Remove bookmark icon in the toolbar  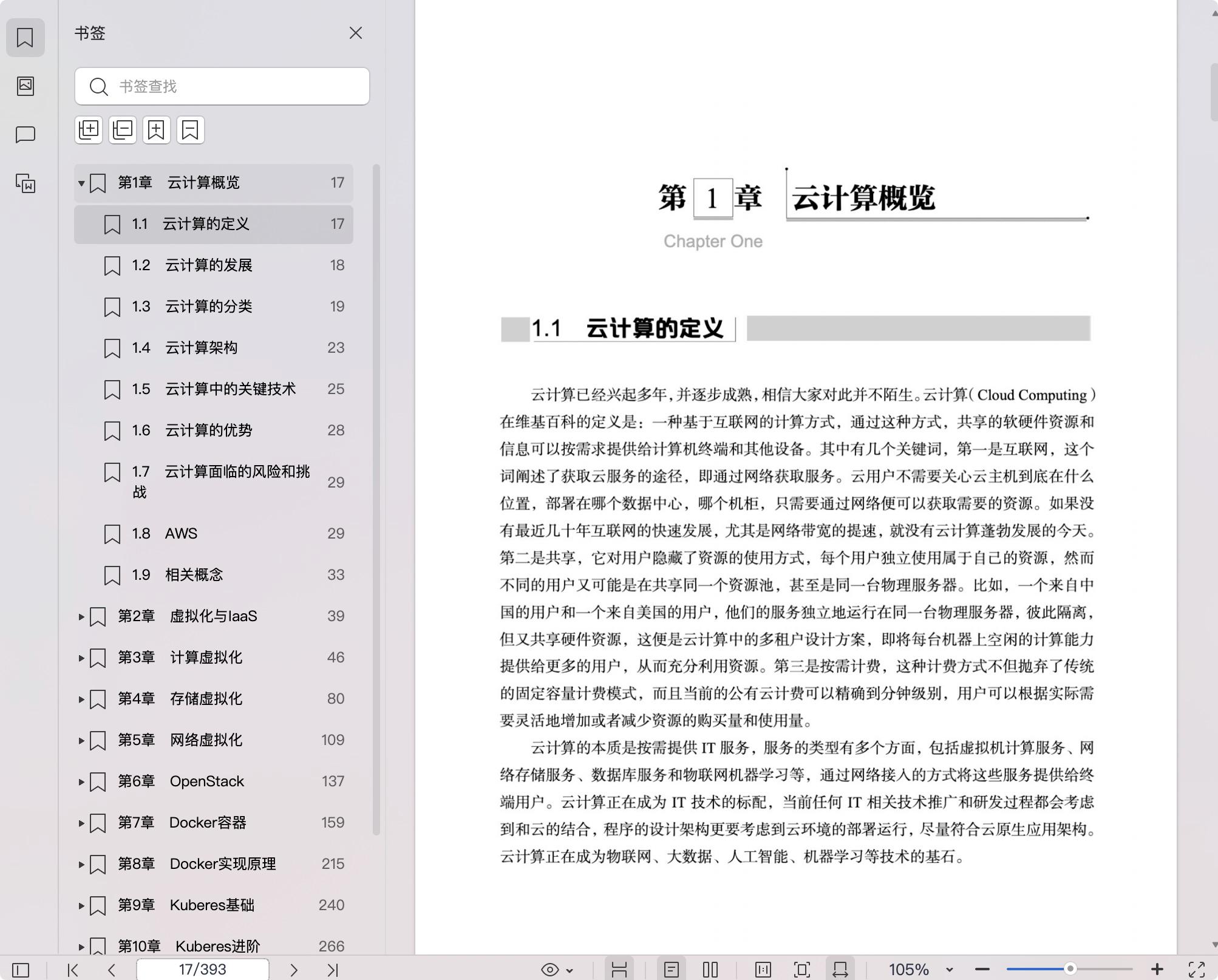191,130
